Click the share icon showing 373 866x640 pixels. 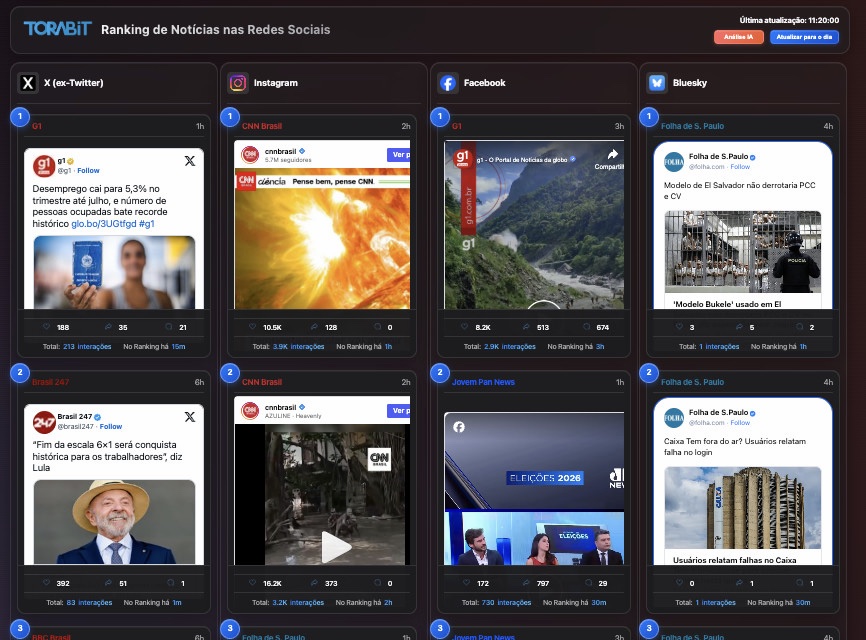pos(314,583)
